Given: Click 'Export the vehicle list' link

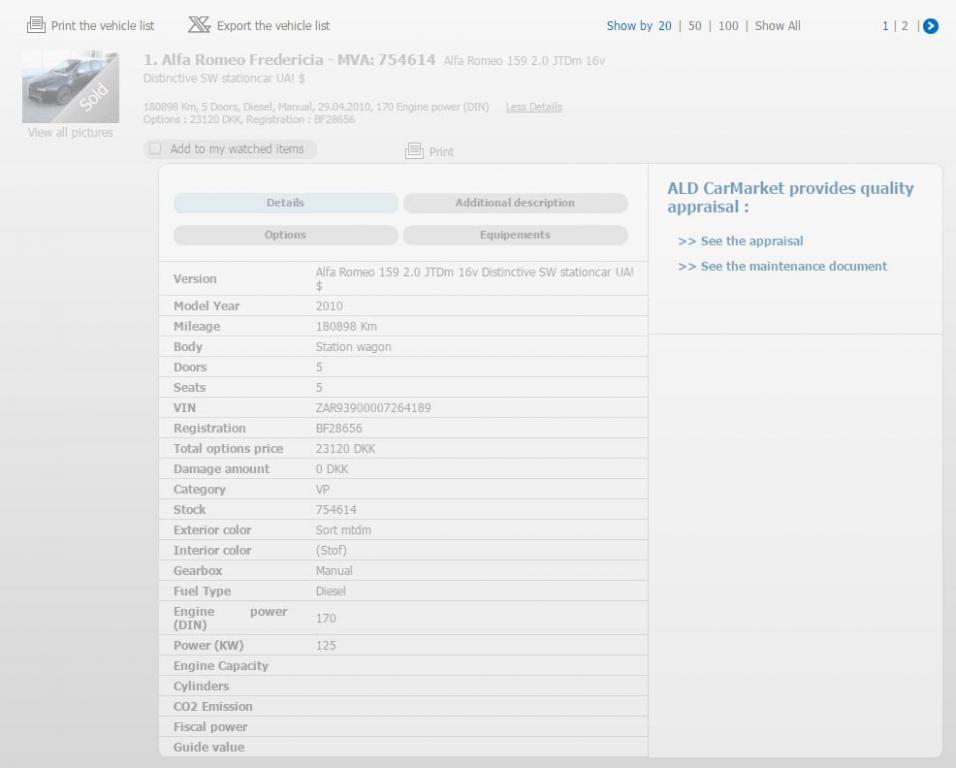Looking at the screenshot, I should pyautogui.click(x=273, y=26).
